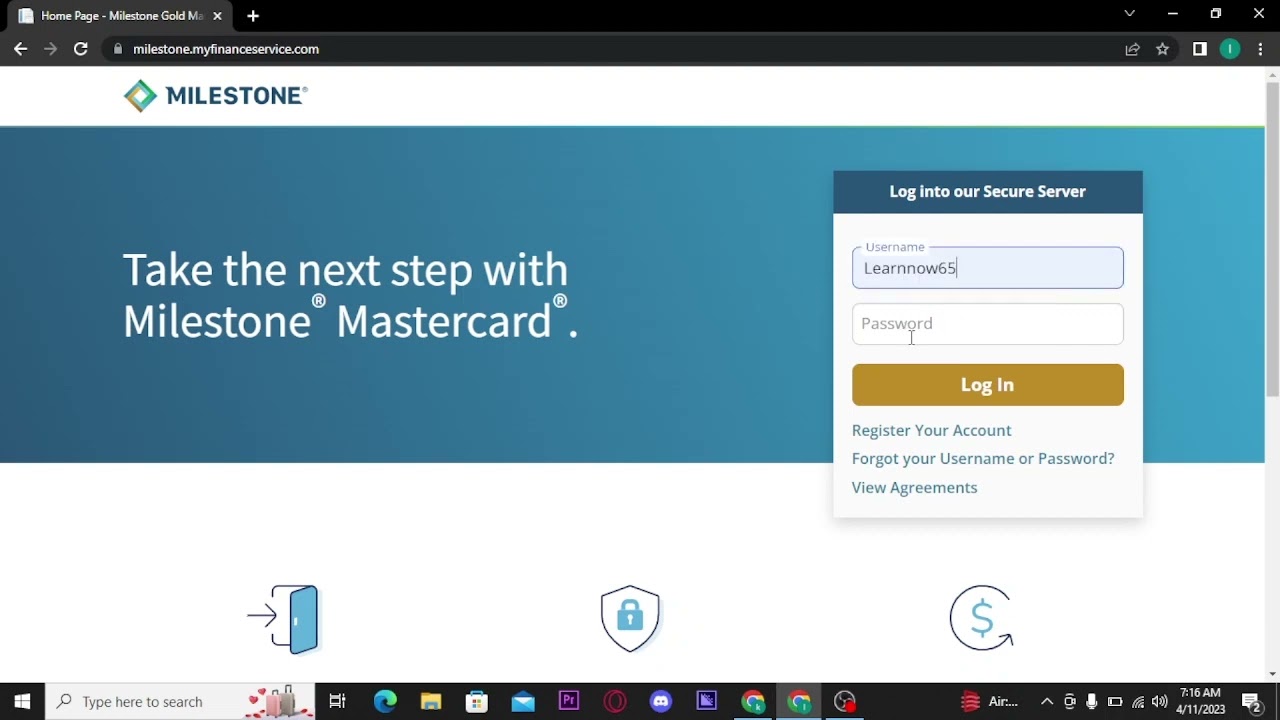
Task: Click the page vertical scrollbar
Action: 1272,240
